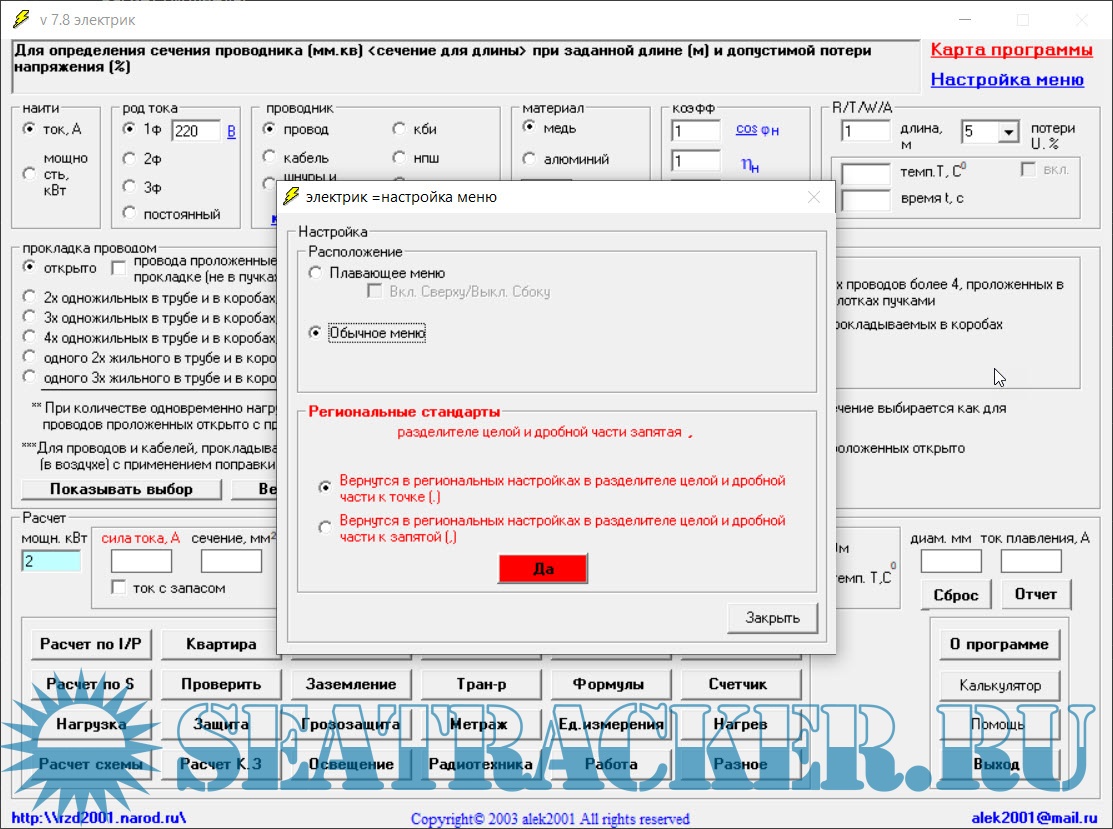
Task: Click the Заземление button
Action: (350, 684)
